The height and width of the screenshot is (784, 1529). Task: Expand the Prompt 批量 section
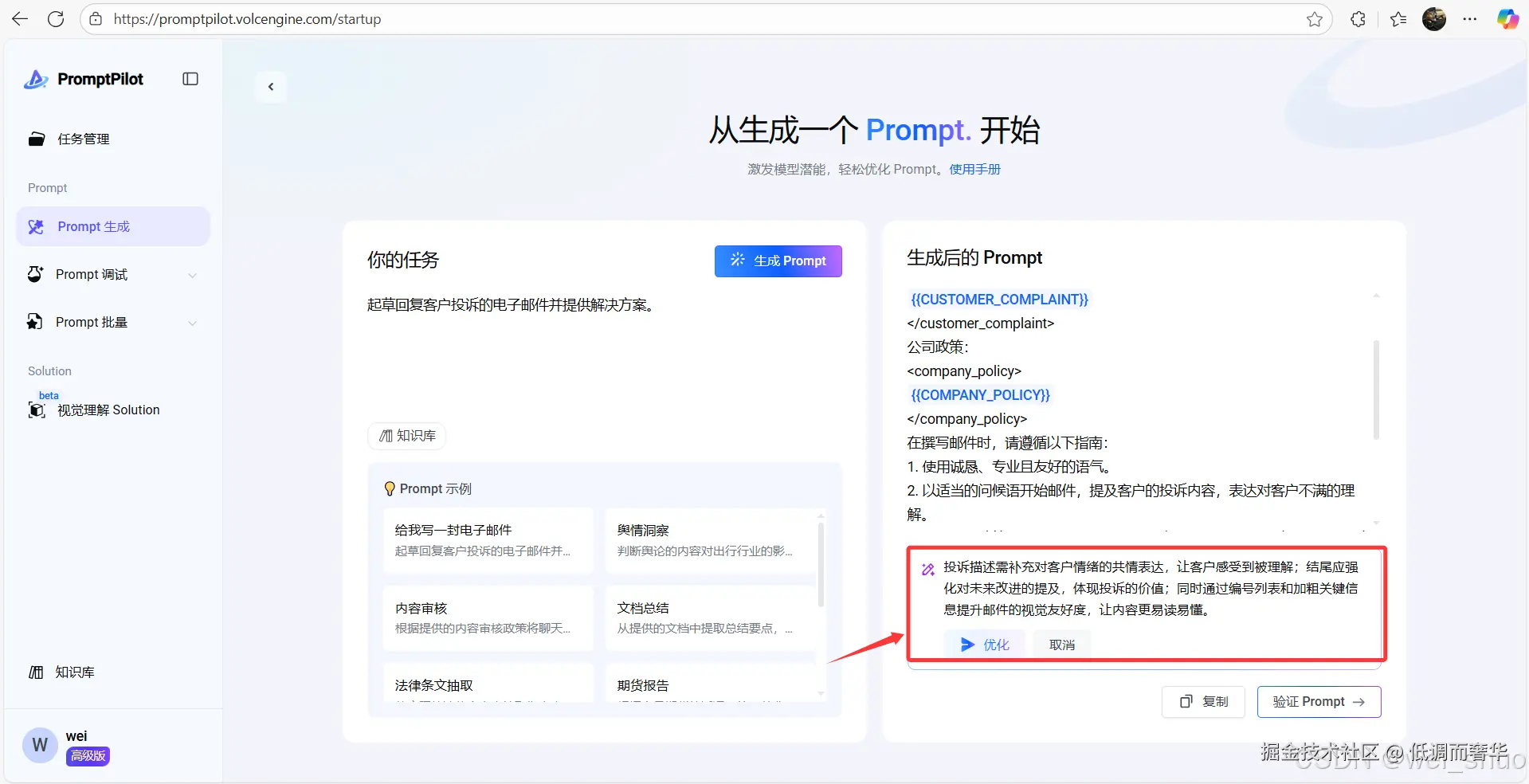point(193,323)
